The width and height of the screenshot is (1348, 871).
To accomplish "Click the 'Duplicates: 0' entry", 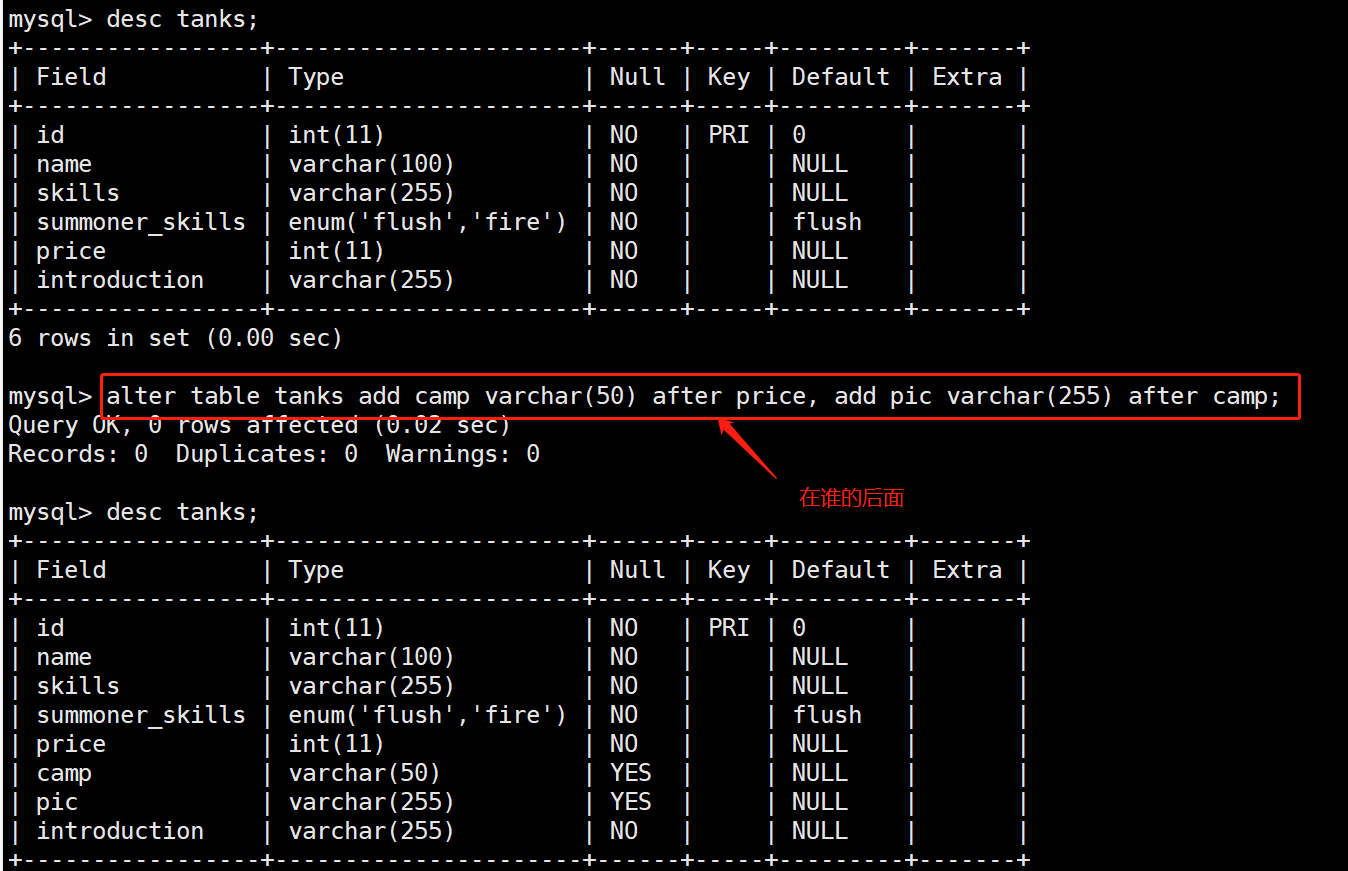I will tap(267, 455).
